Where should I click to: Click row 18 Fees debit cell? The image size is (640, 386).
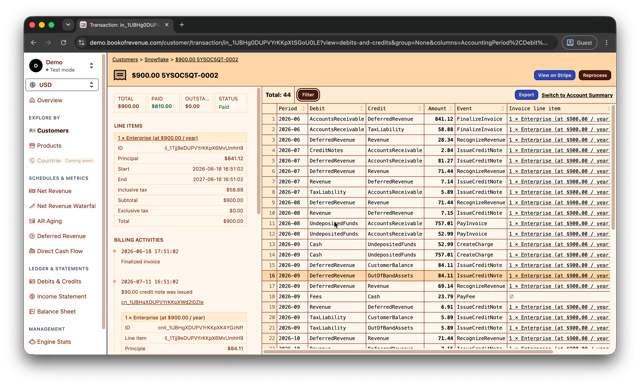(x=337, y=297)
